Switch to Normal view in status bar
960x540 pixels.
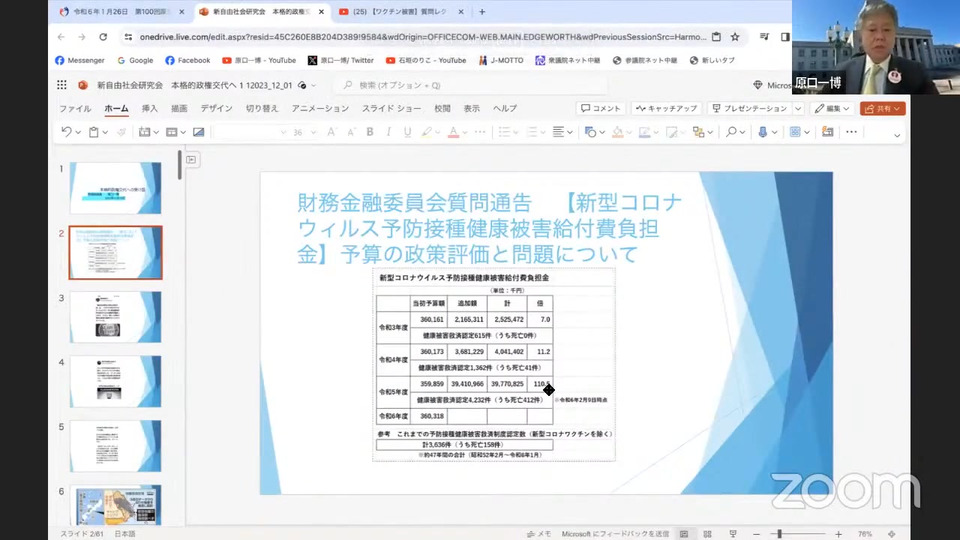[x=684, y=534]
